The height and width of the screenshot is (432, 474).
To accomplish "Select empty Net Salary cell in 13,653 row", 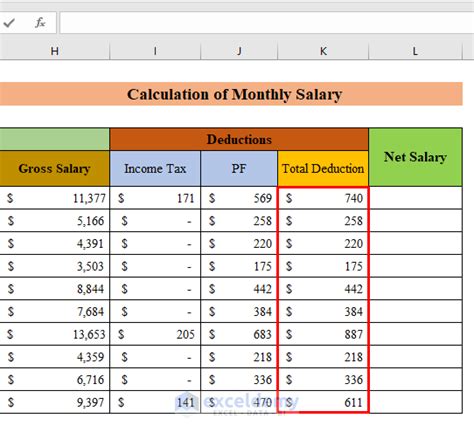I will (415, 334).
